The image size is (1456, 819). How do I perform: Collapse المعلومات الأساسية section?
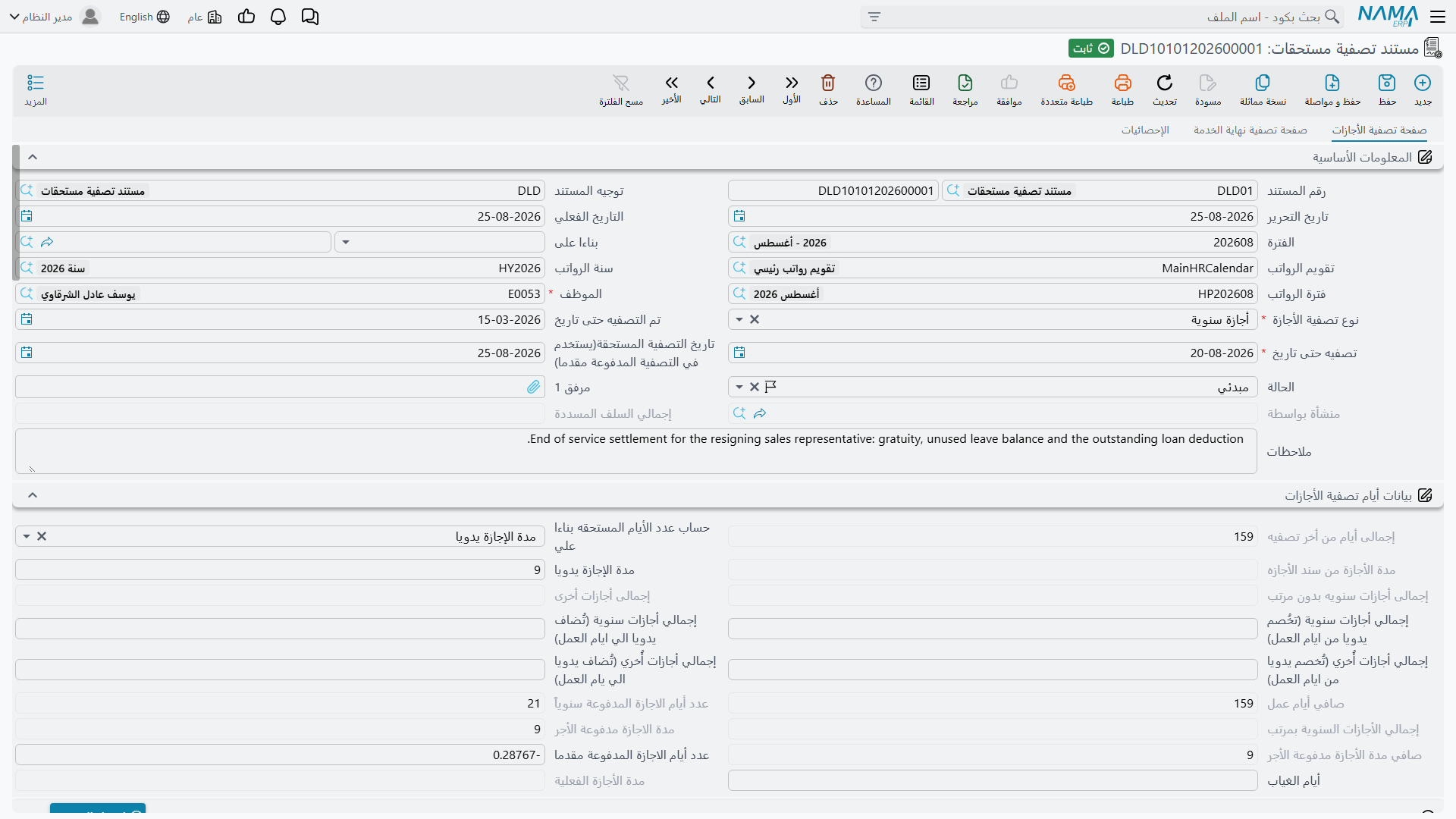[x=33, y=157]
